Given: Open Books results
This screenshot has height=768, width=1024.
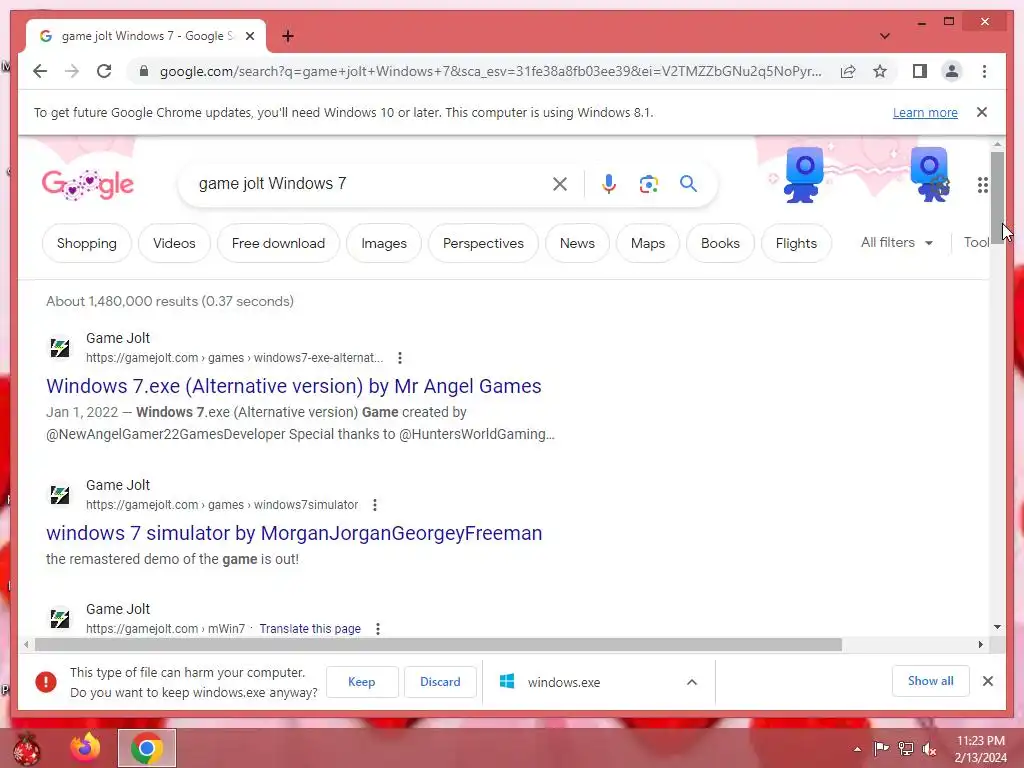Looking at the screenshot, I should click(x=720, y=243).
